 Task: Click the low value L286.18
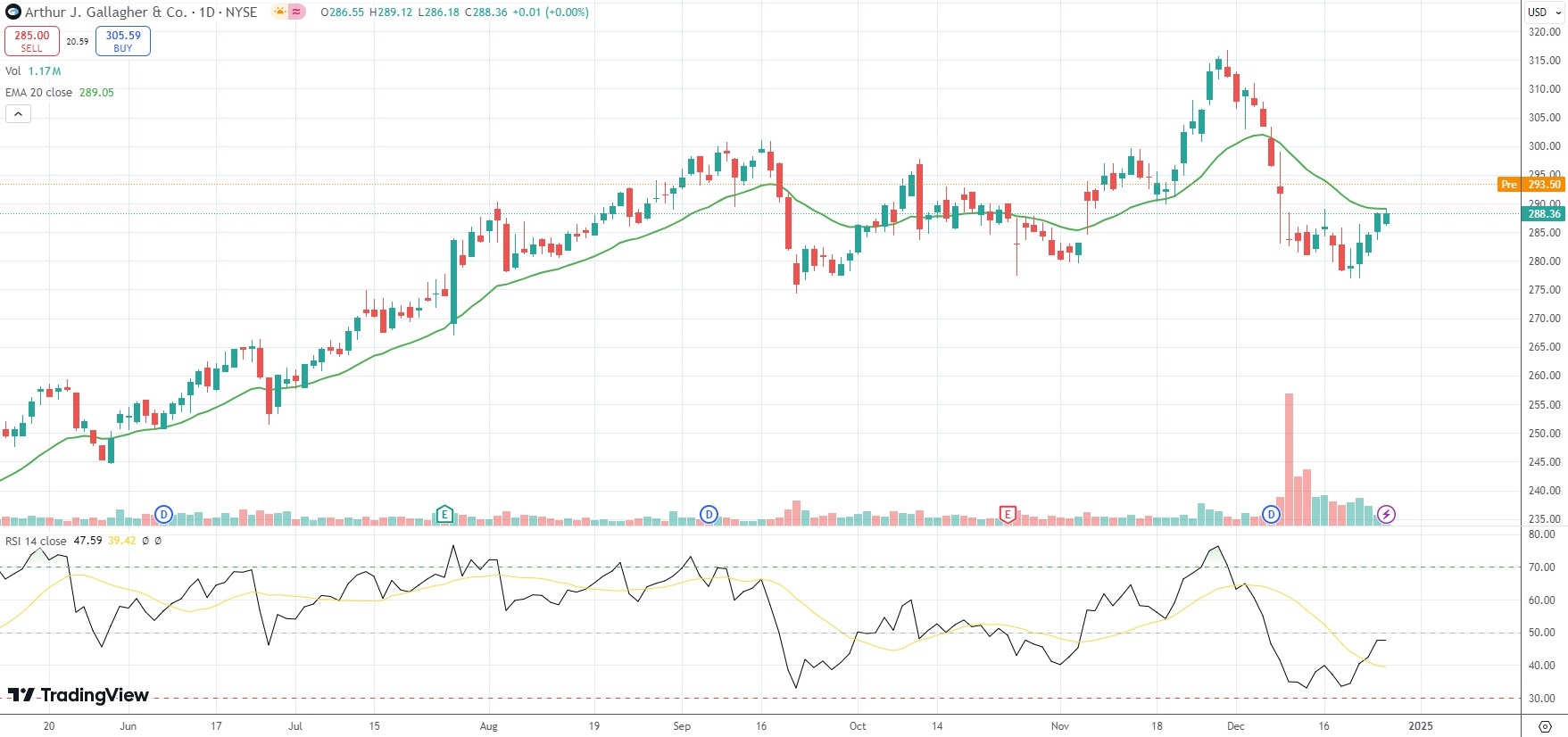438,12
